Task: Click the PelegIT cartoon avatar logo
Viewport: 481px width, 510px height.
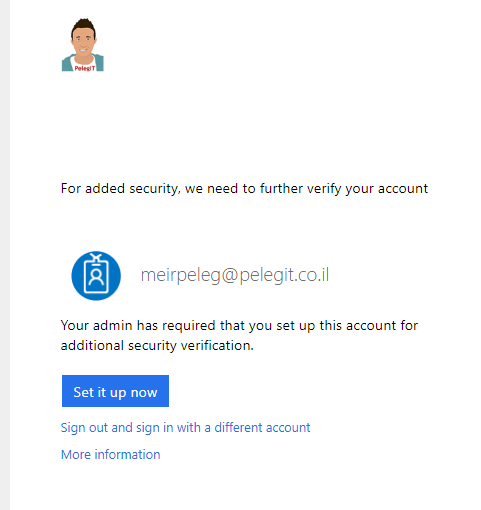Action: (x=83, y=45)
